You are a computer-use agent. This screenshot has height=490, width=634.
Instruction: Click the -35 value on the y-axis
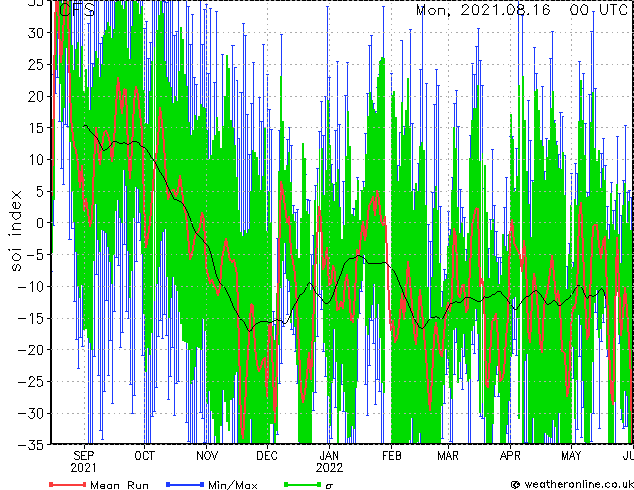[x=36, y=444]
